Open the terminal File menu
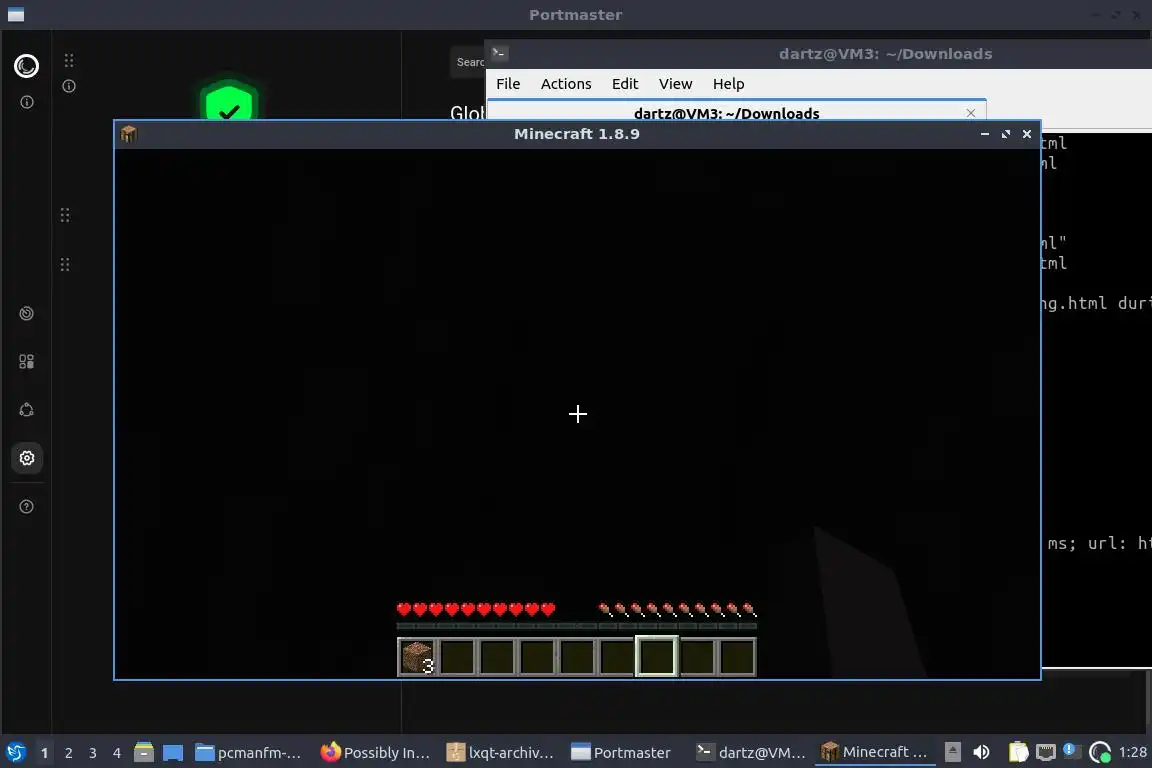The image size is (1152, 768). pyautogui.click(x=508, y=84)
